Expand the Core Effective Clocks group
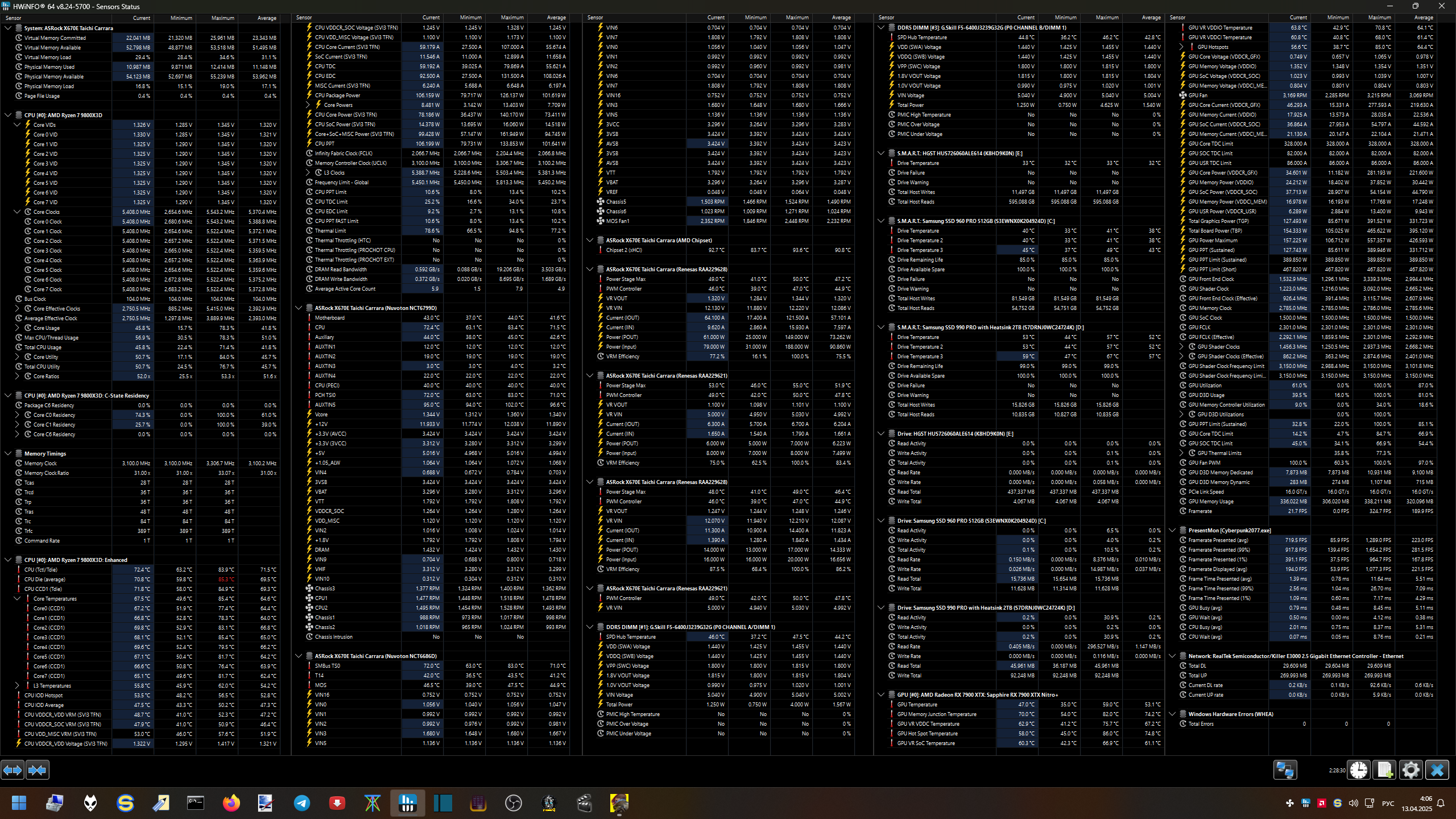This screenshot has width=1456, height=819. [x=17, y=308]
